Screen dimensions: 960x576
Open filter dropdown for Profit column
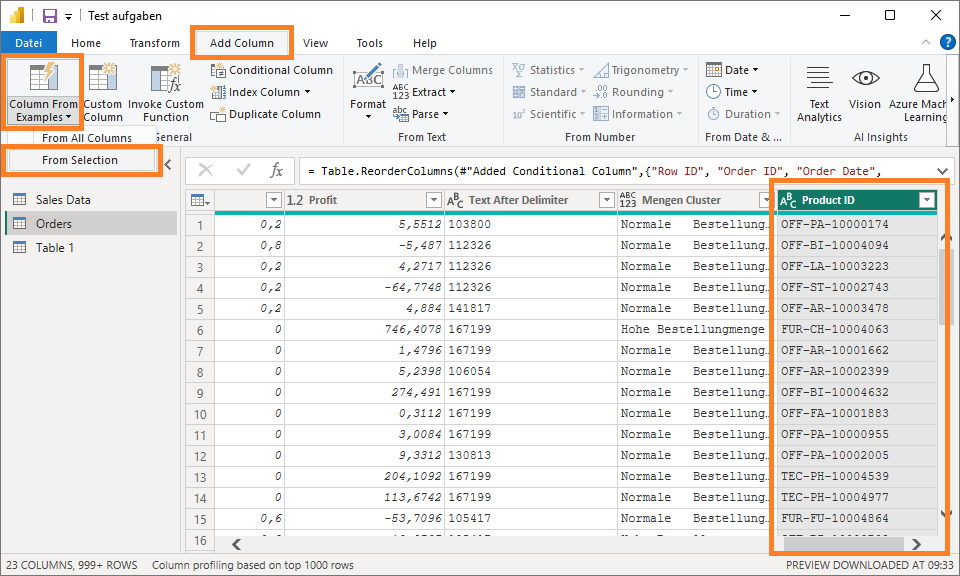tap(433, 200)
